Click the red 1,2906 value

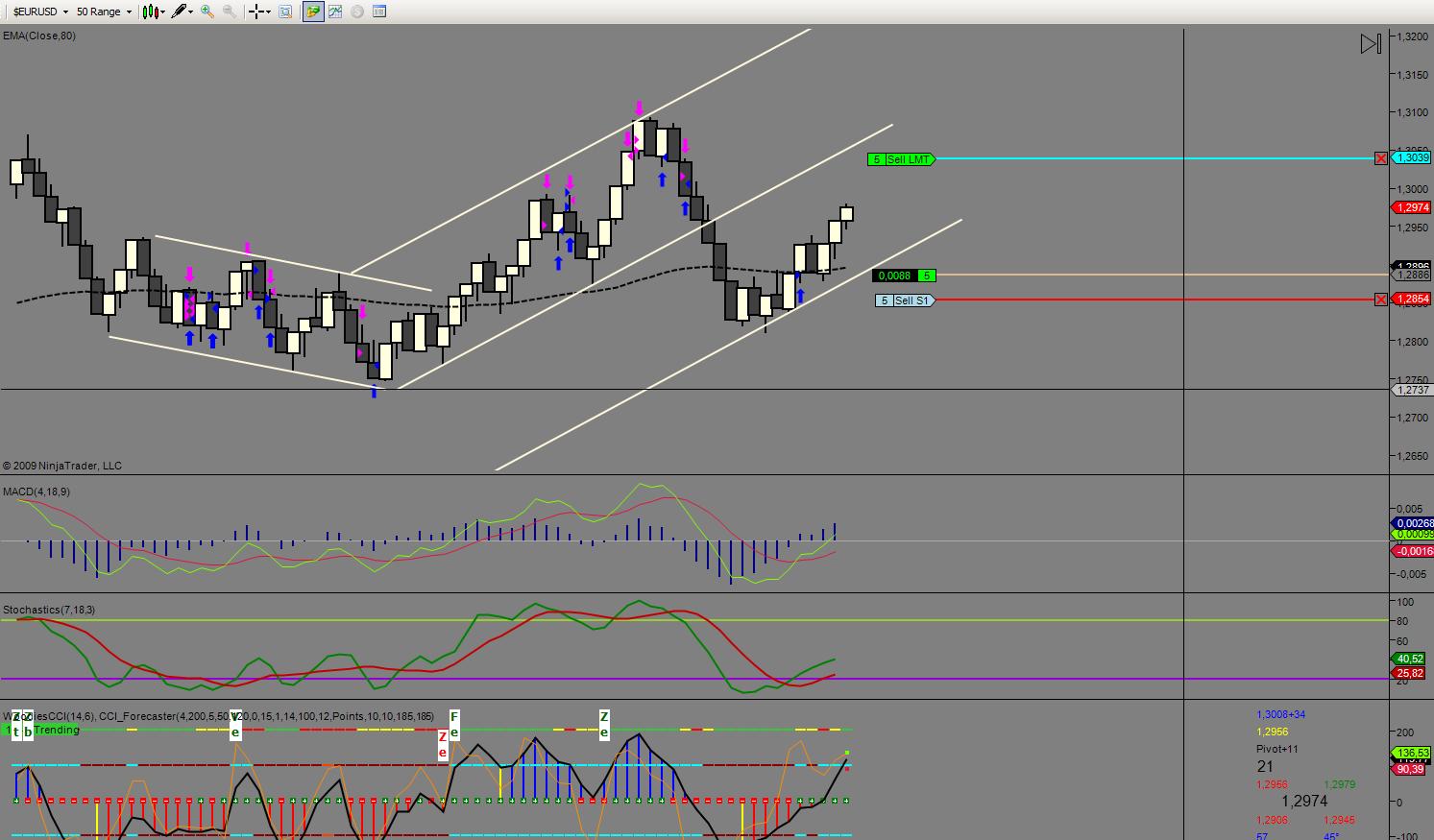click(x=1273, y=820)
